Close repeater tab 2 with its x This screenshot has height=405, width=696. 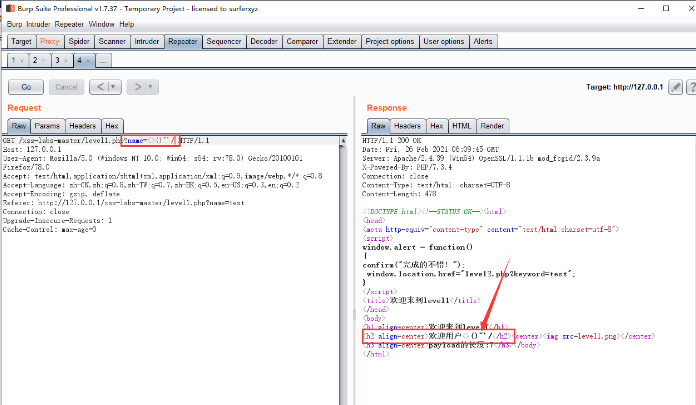[44, 61]
